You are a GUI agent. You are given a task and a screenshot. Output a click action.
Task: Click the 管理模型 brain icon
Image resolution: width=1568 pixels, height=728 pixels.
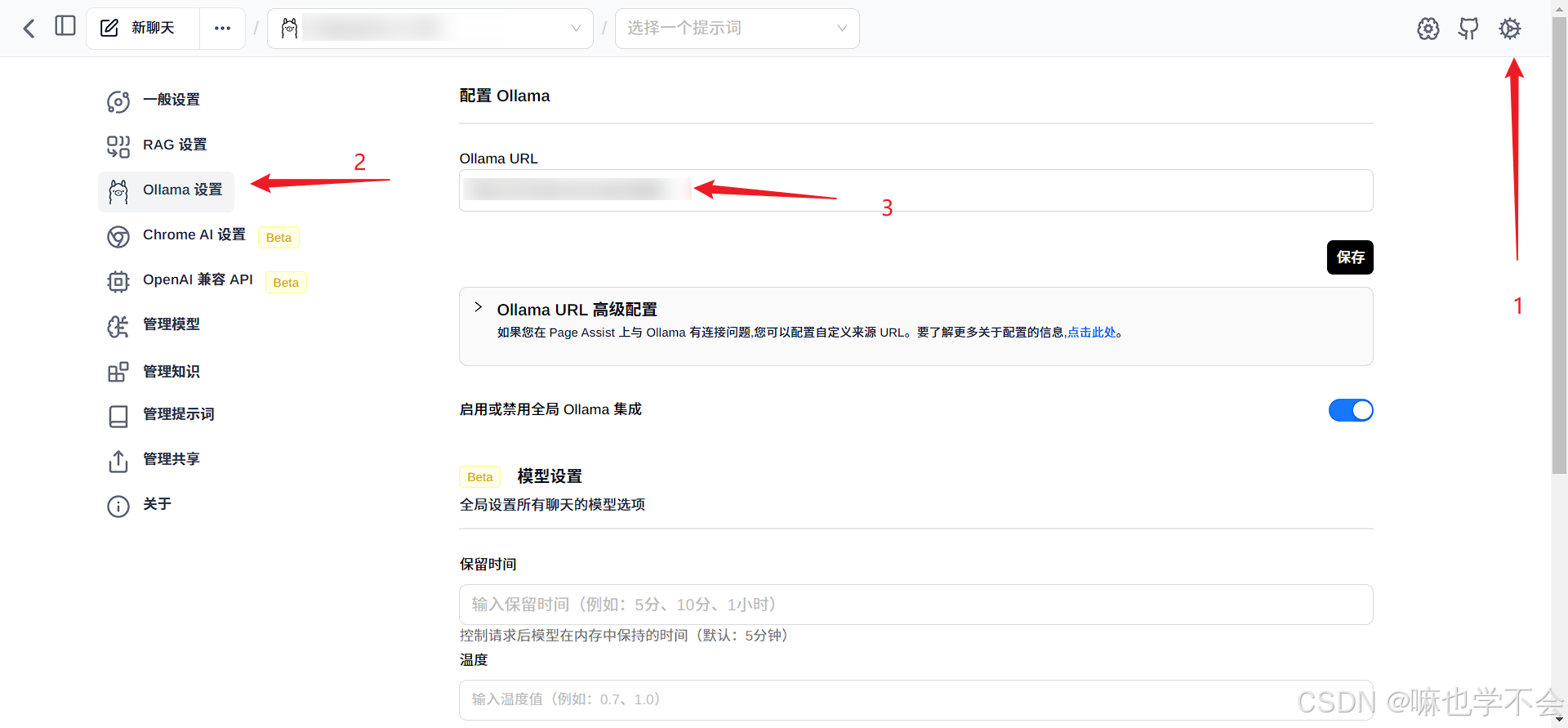point(118,327)
